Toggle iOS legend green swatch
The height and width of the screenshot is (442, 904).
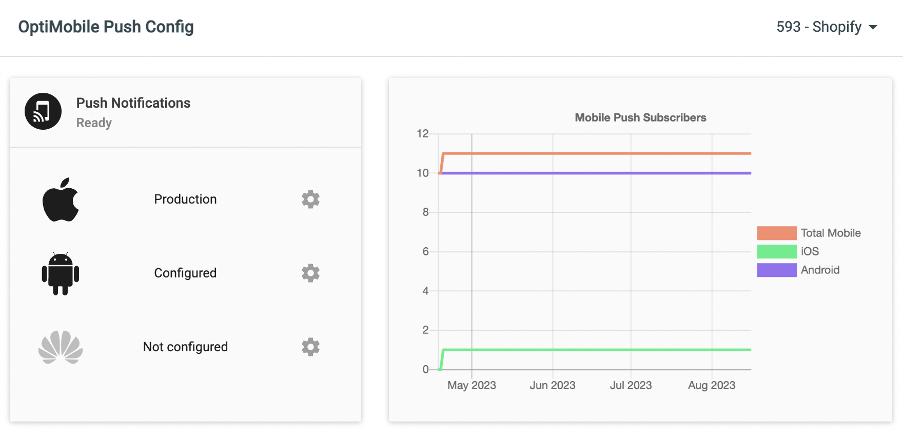(777, 251)
